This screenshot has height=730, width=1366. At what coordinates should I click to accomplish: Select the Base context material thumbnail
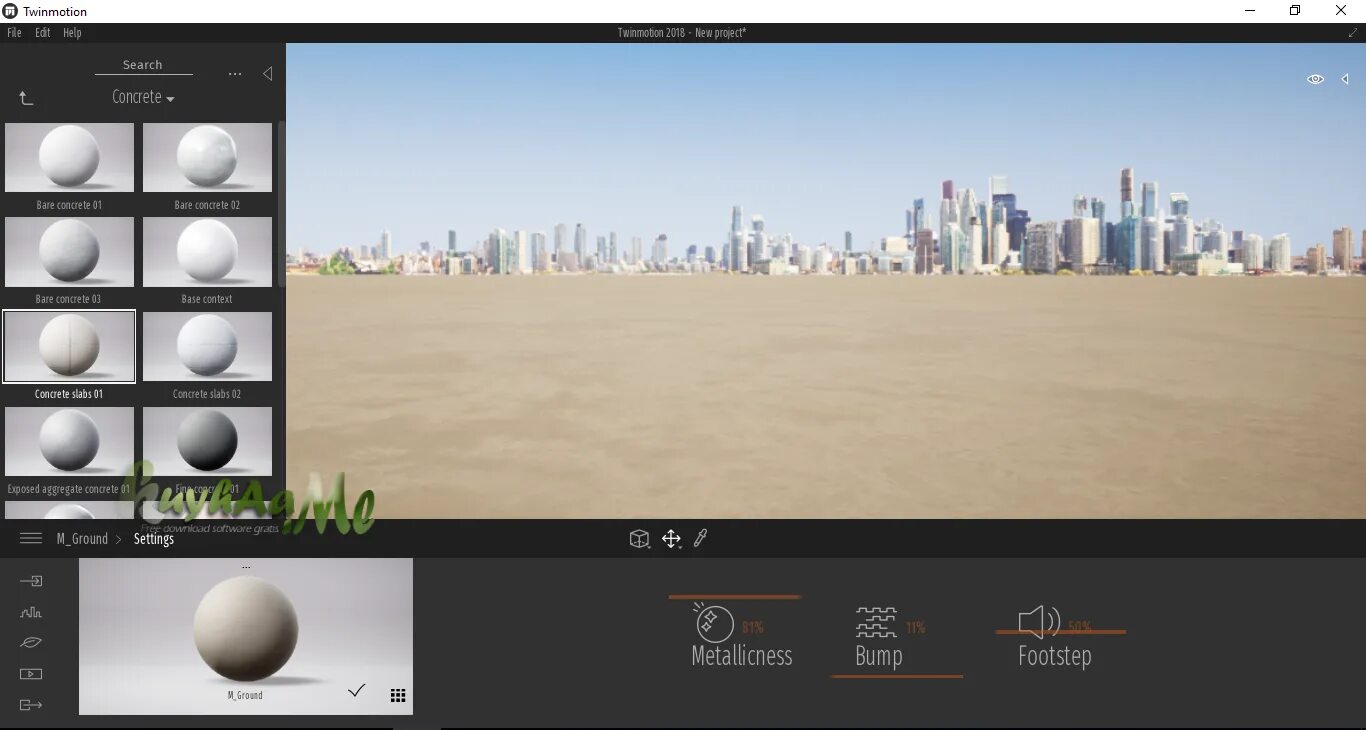tap(207, 252)
